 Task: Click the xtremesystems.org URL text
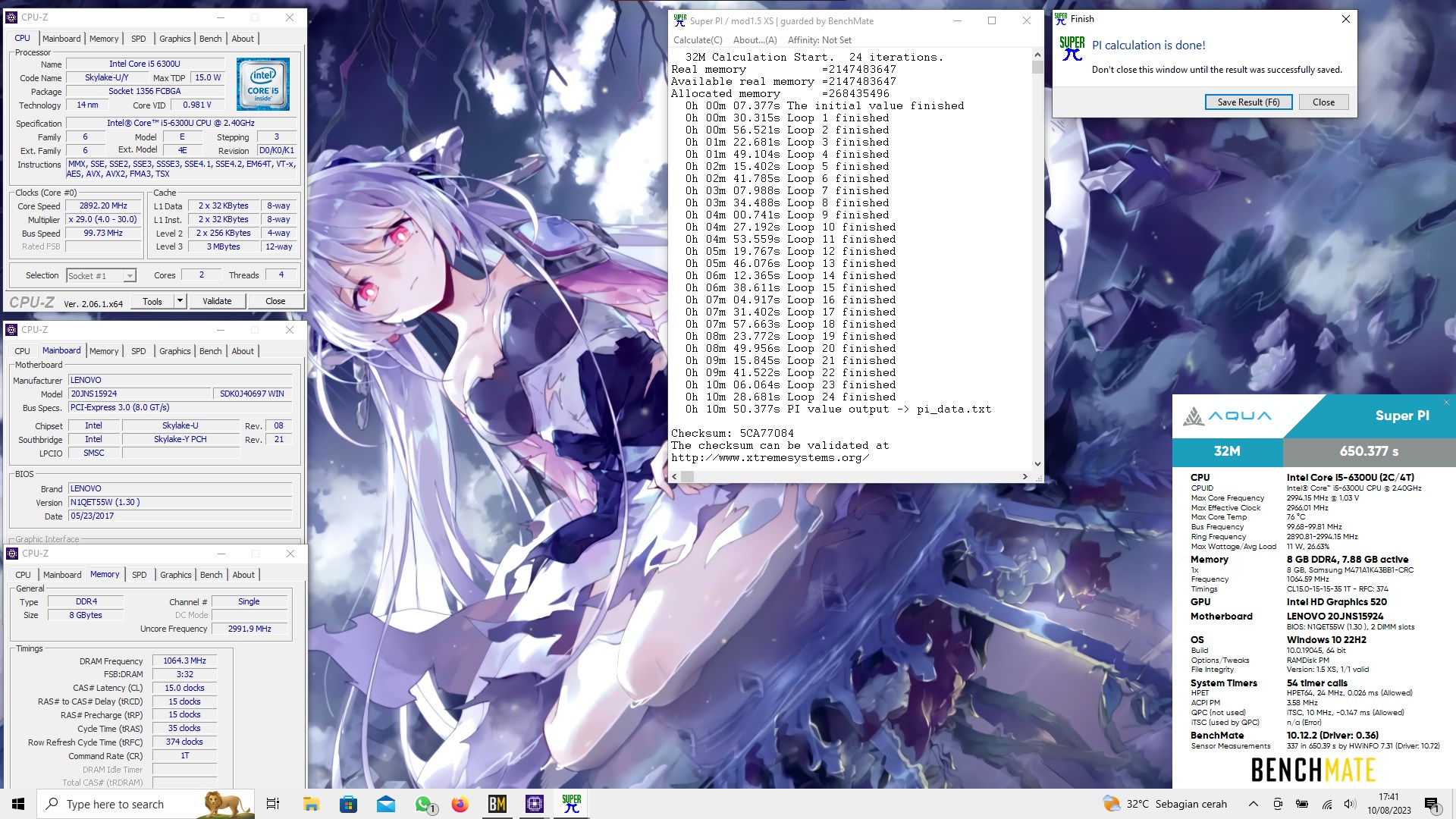point(770,458)
